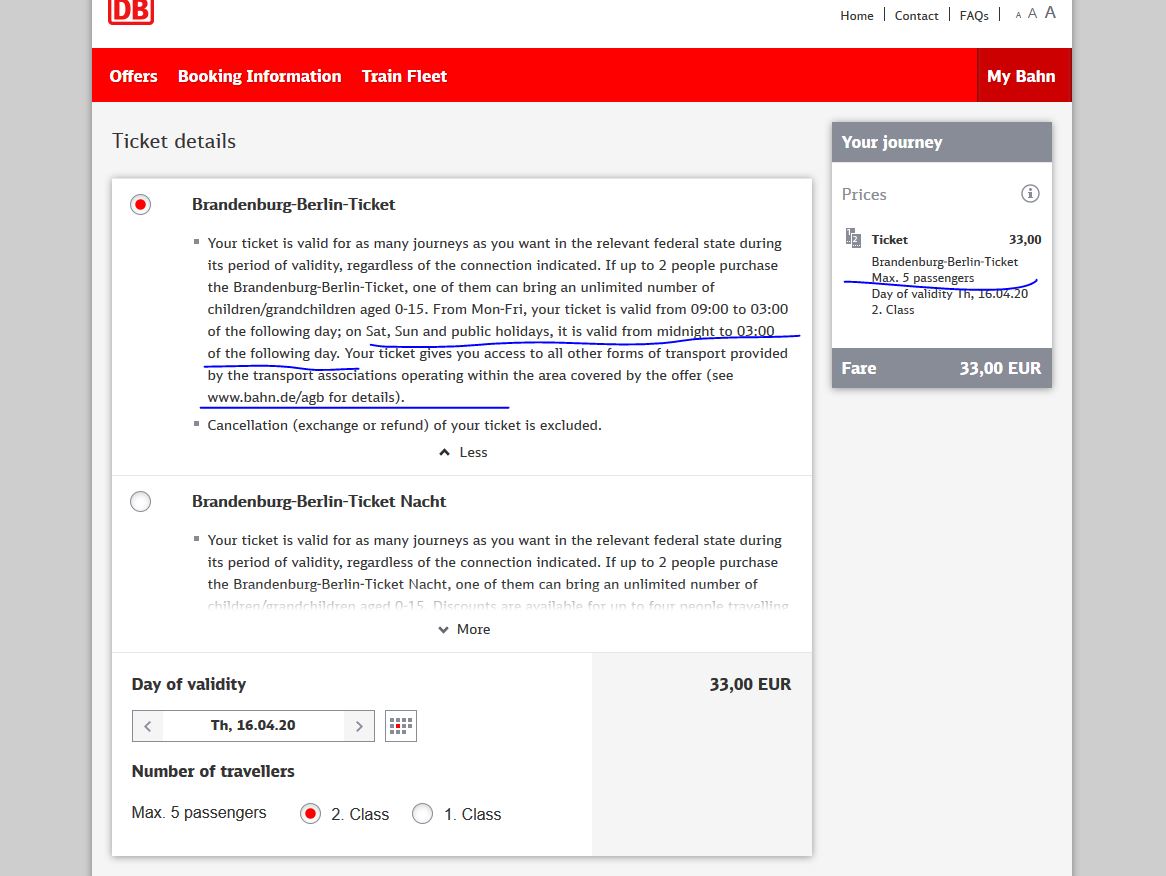The height and width of the screenshot is (876, 1166).
Task: Select largest font size A
Action: [x=1050, y=12]
